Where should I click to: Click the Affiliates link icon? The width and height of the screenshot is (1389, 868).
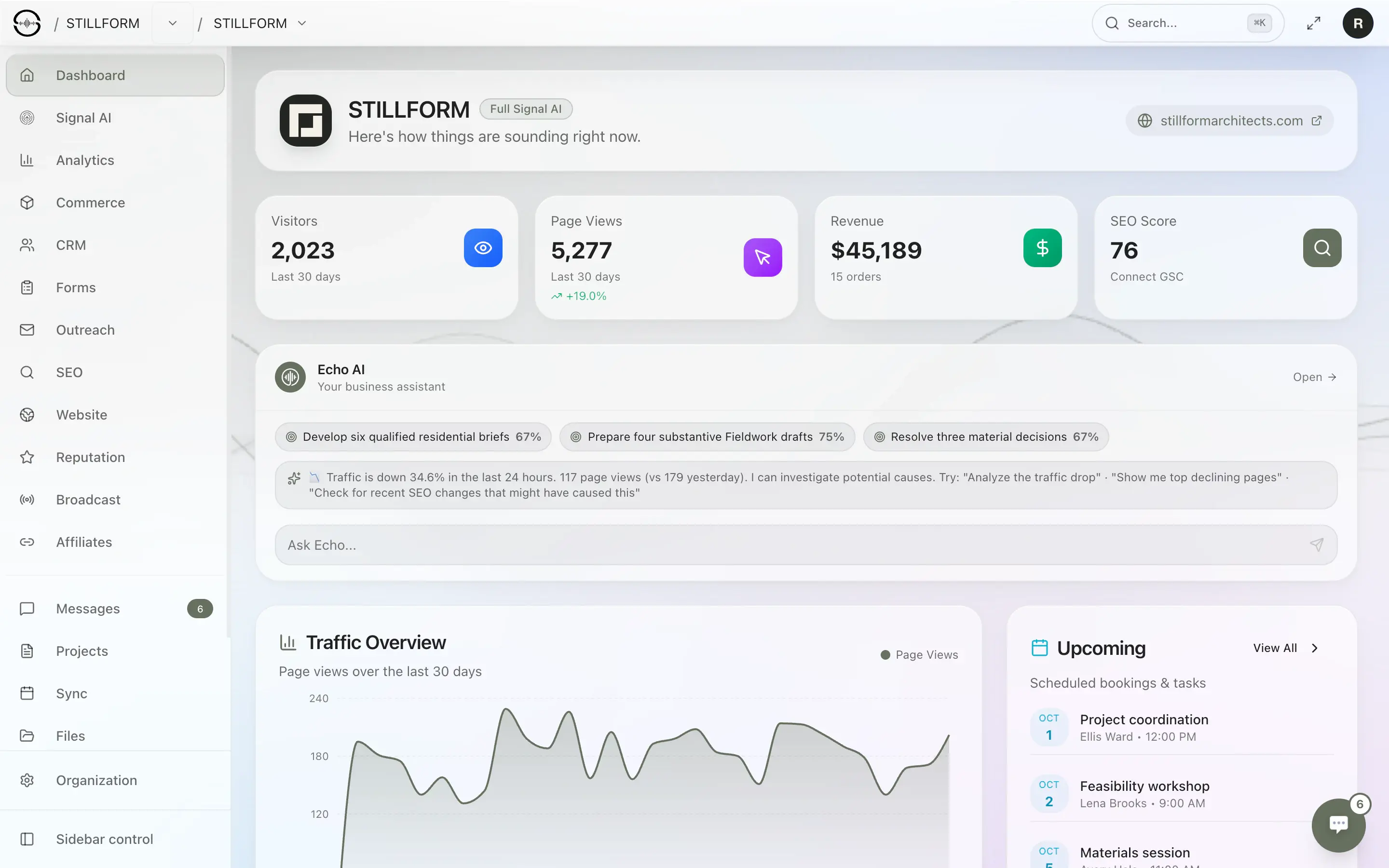27,542
